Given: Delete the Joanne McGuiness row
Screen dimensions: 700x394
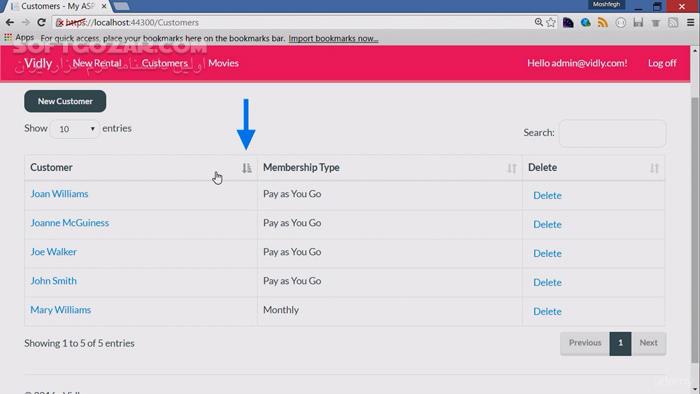Looking at the screenshot, I should [x=547, y=224].
